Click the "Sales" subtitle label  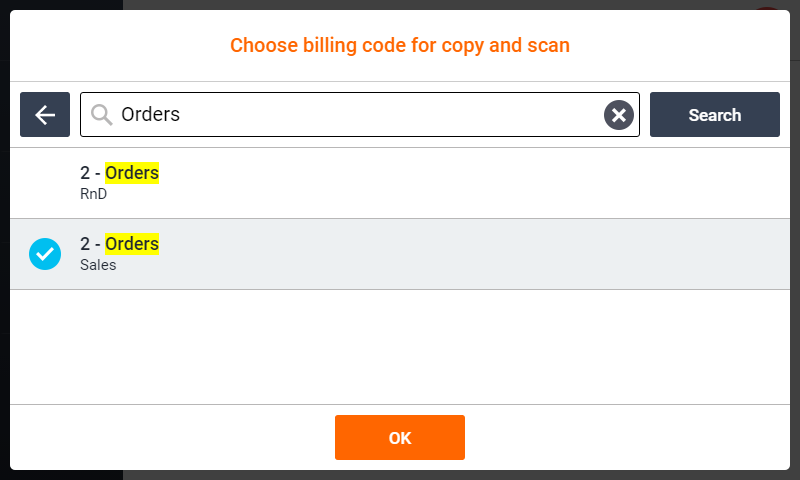click(98, 265)
